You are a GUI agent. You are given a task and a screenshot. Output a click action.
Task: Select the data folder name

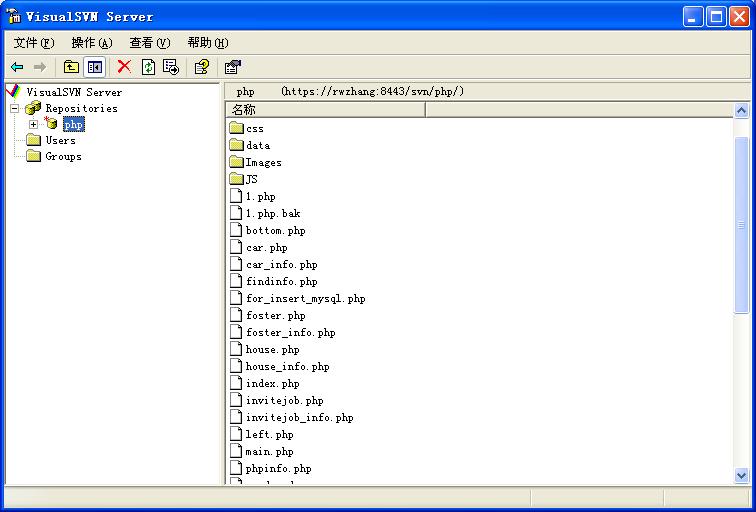click(258, 146)
